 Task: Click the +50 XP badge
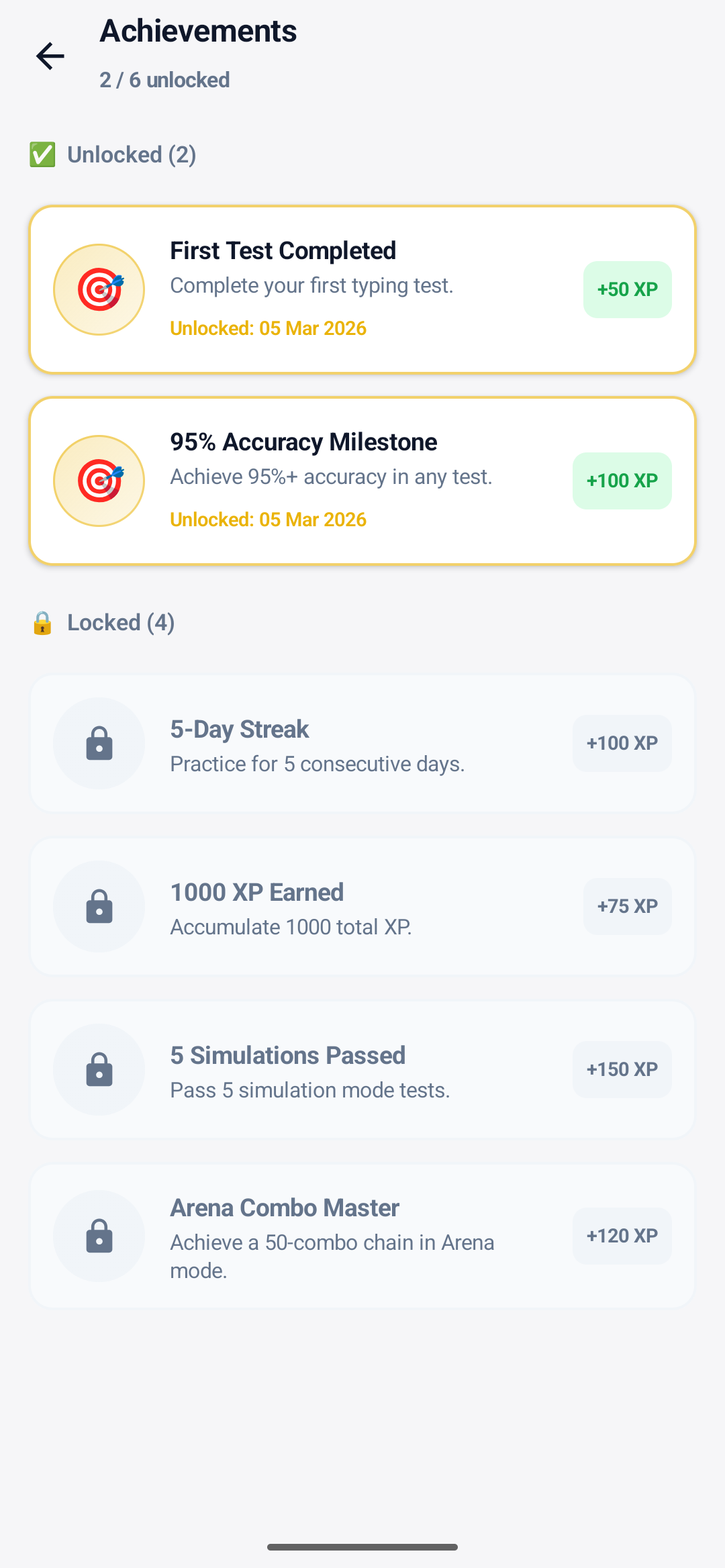tap(627, 289)
